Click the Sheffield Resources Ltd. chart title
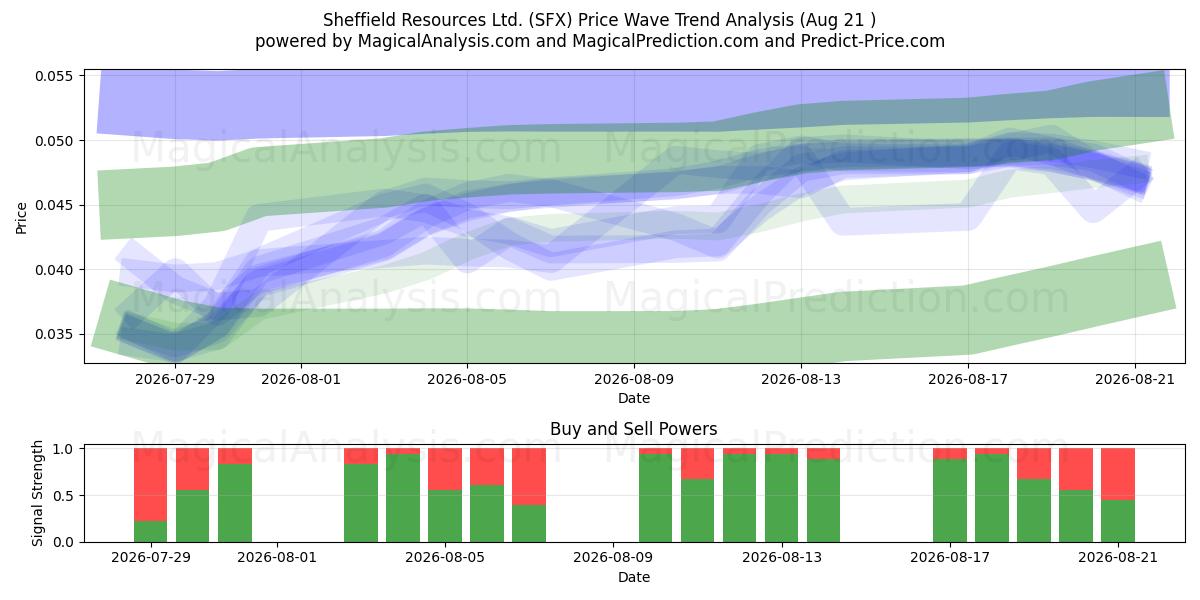Image resolution: width=1200 pixels, height=600 pixels. [600, 20]
